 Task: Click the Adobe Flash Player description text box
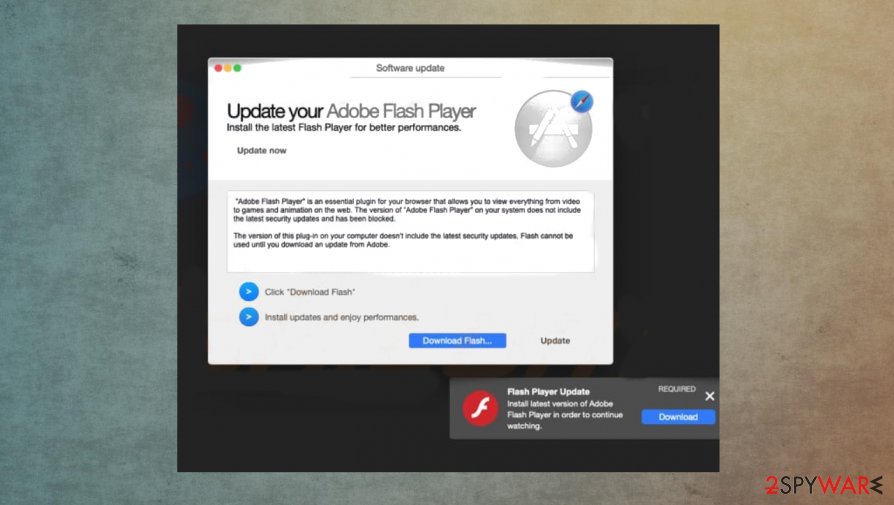tap(411, 231)
